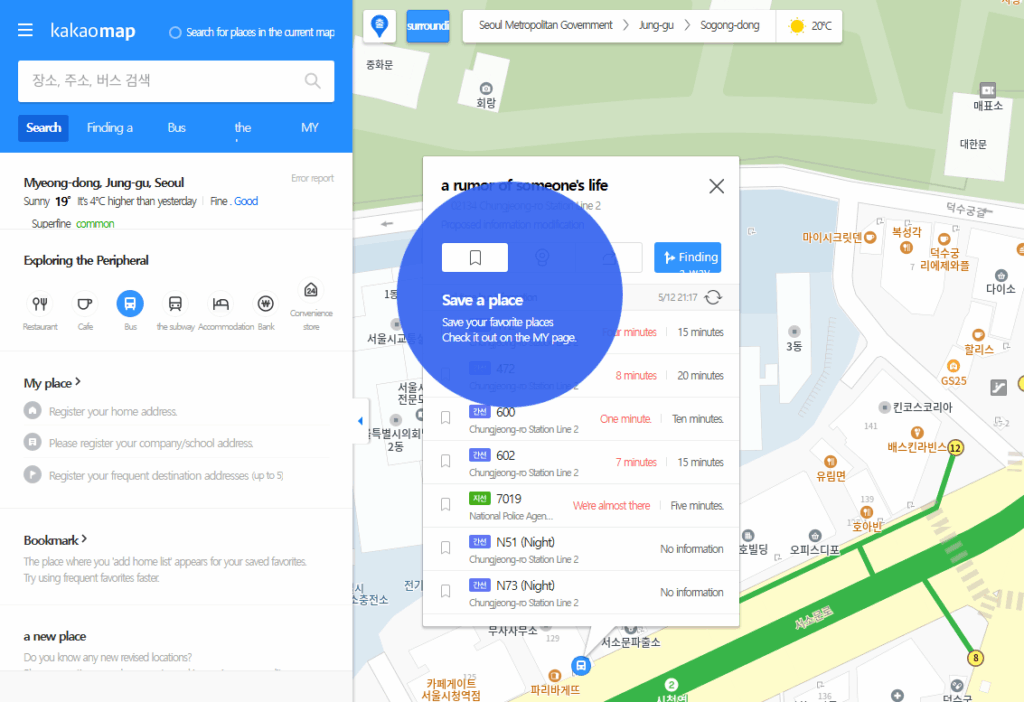
Task: Open the Bus tab
Action: [176, 128]
